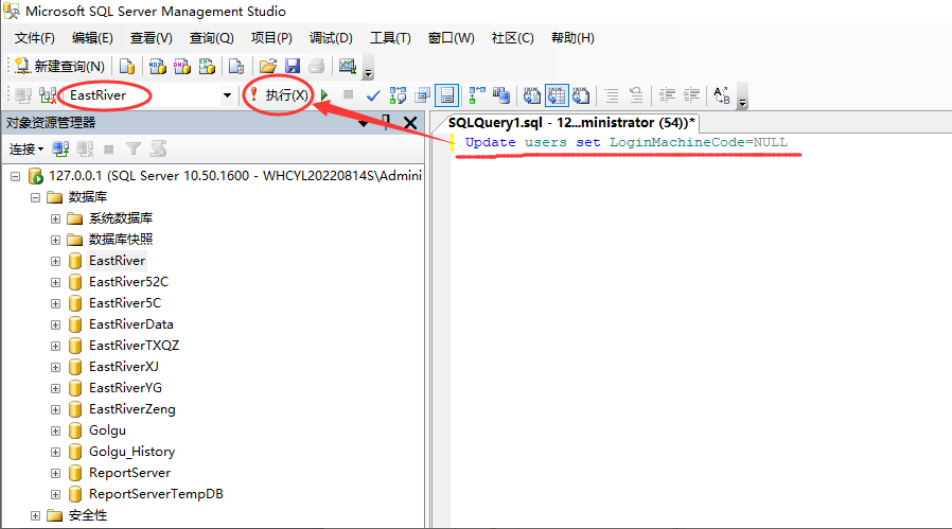Open the 工具(T) menu
Image resolution: width=952 pixels, height=529 pixels.
(x=390, y=38)
